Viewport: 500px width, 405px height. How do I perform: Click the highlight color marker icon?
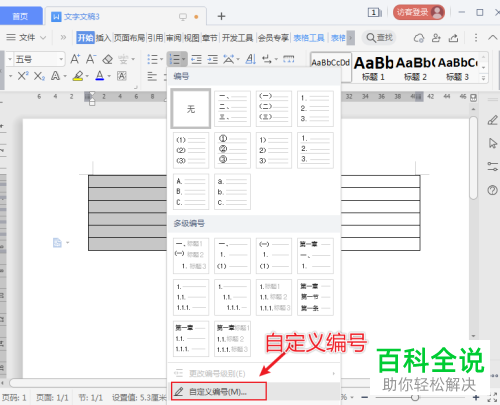[78, 76]
